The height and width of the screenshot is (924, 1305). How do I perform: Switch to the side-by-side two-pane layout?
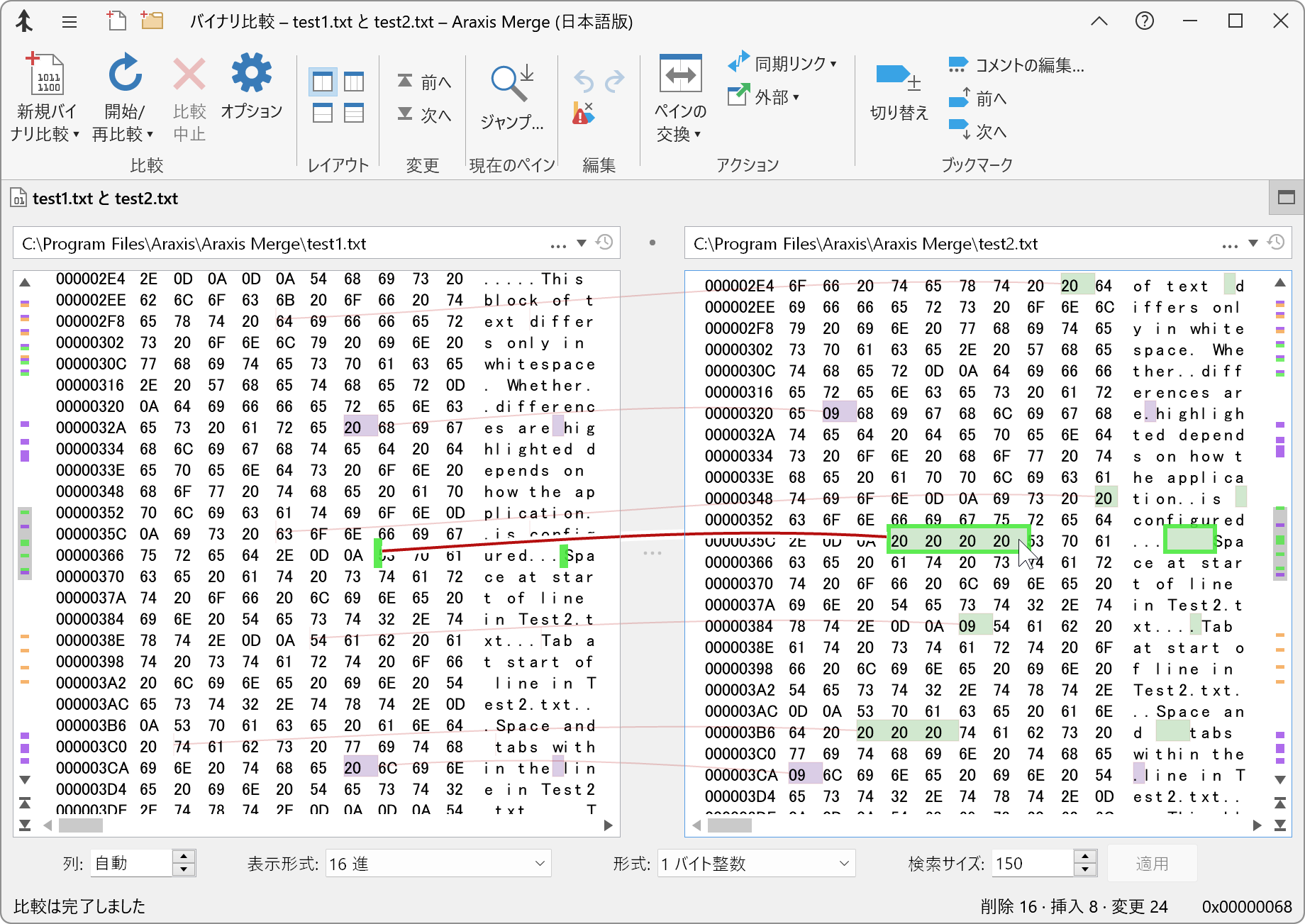pos(323,82)
